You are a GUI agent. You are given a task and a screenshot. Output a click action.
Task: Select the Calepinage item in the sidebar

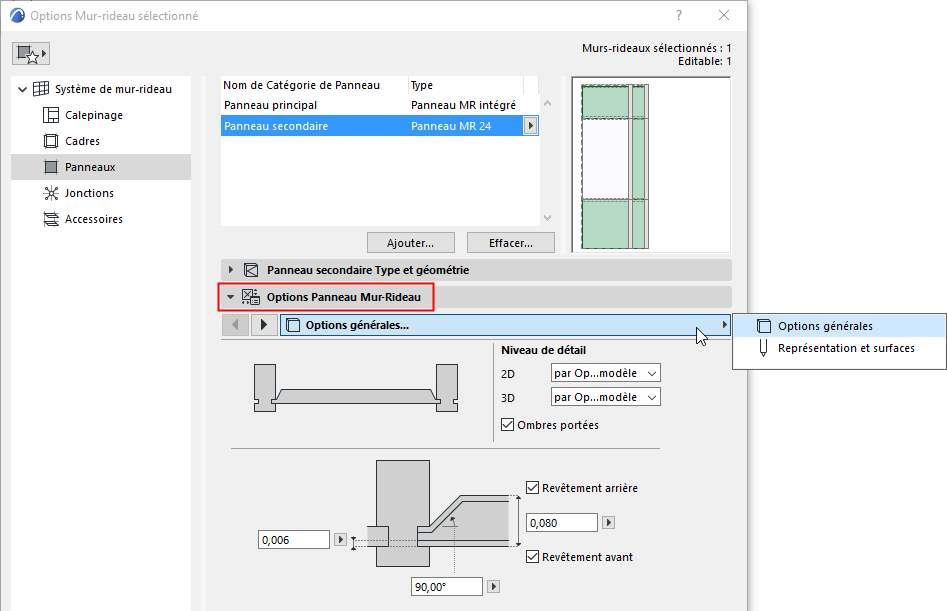[51, 114]
